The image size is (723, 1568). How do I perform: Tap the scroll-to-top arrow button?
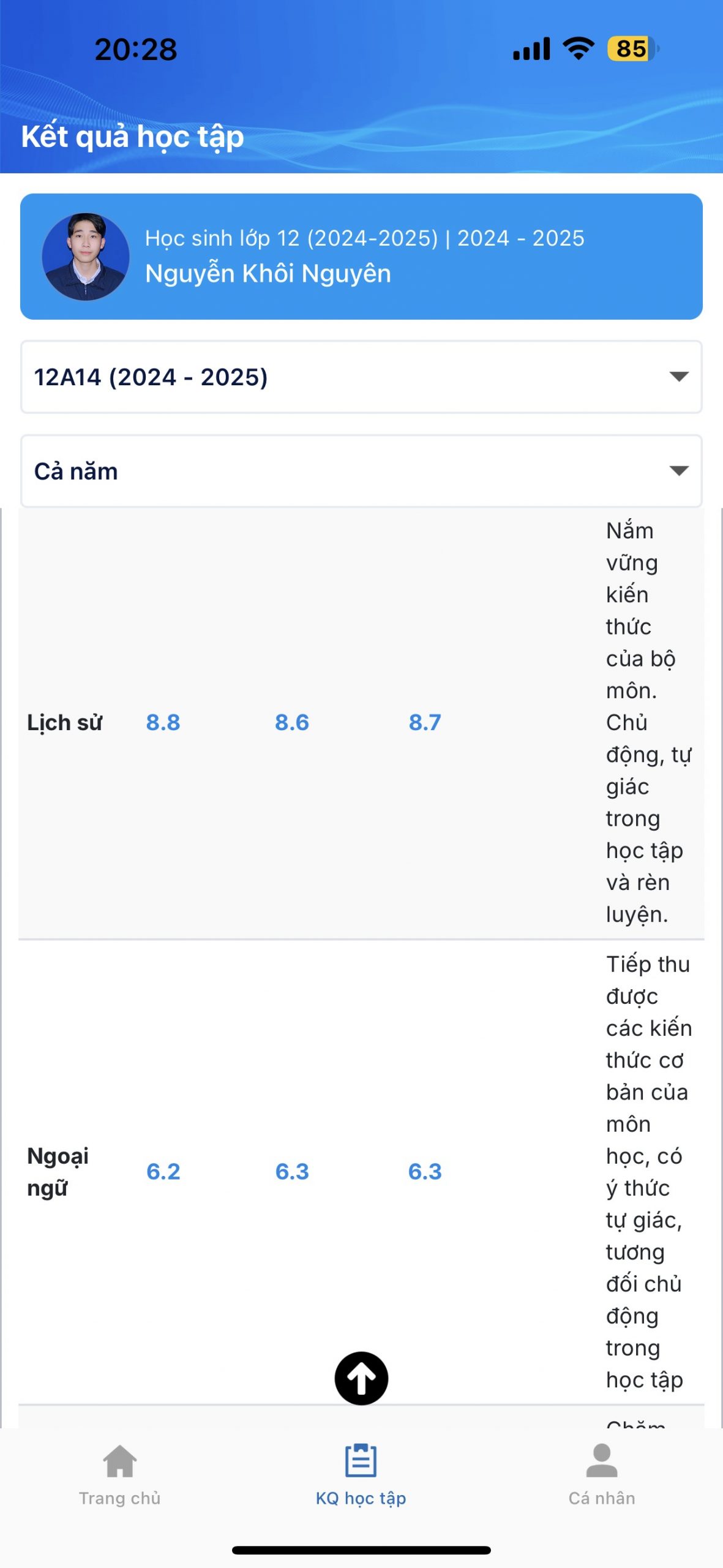click(361, 1378)
